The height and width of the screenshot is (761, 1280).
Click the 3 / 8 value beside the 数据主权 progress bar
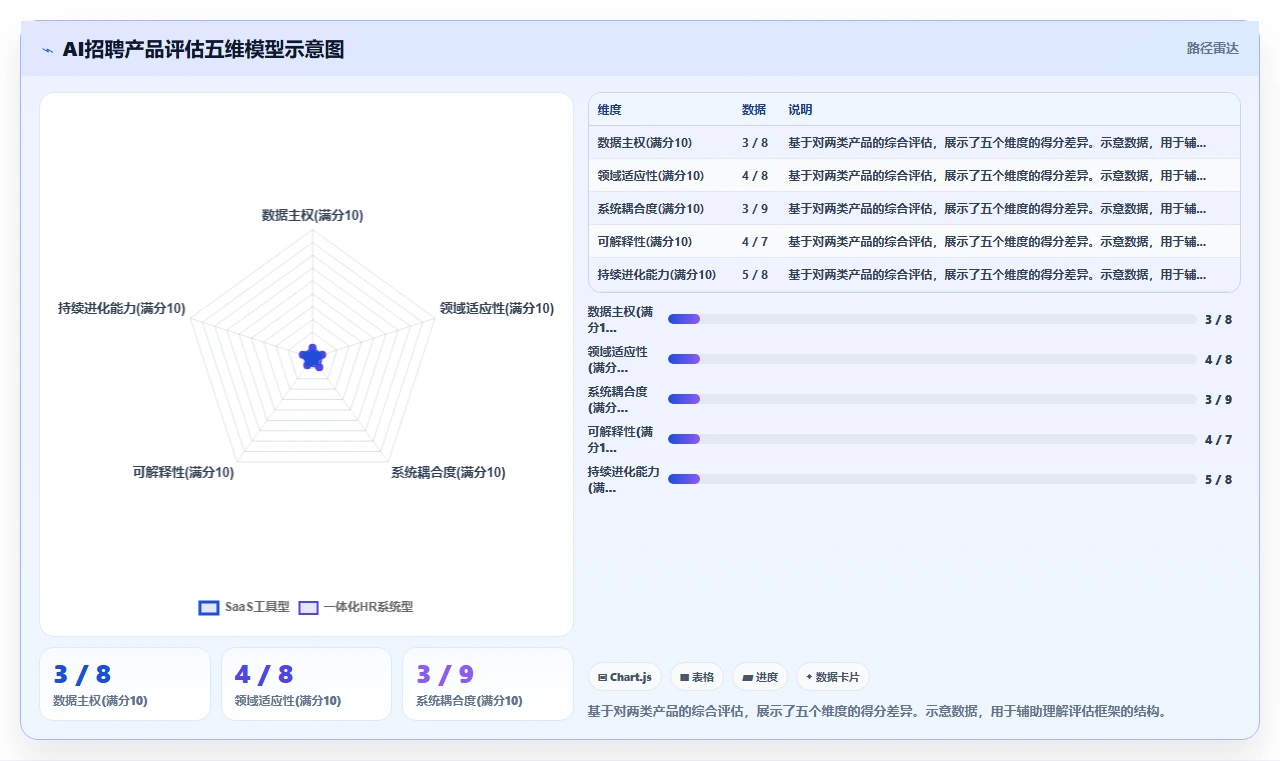click(x=1218, y=320)
